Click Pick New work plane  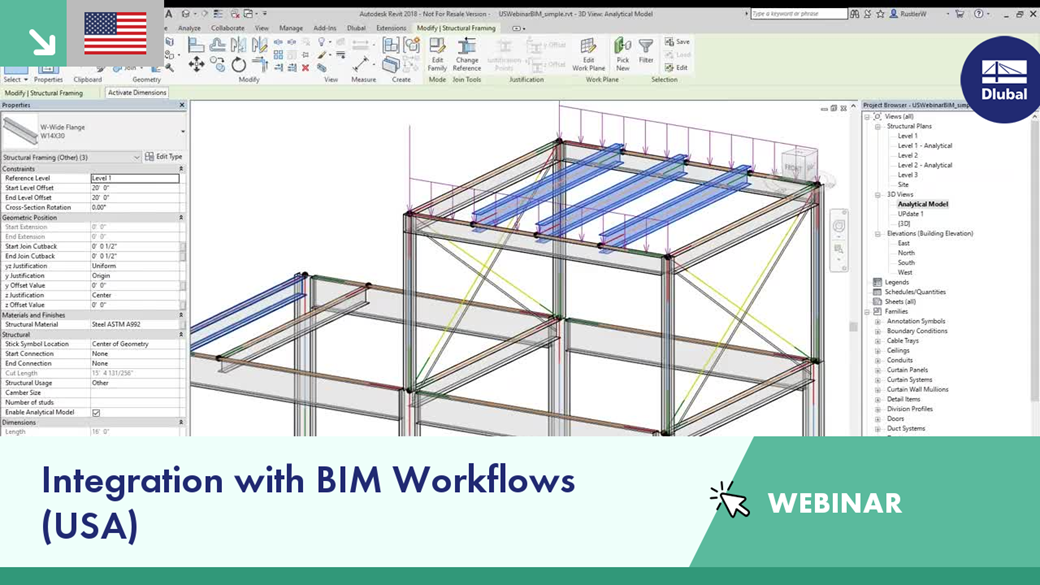[x=622, y=54]
